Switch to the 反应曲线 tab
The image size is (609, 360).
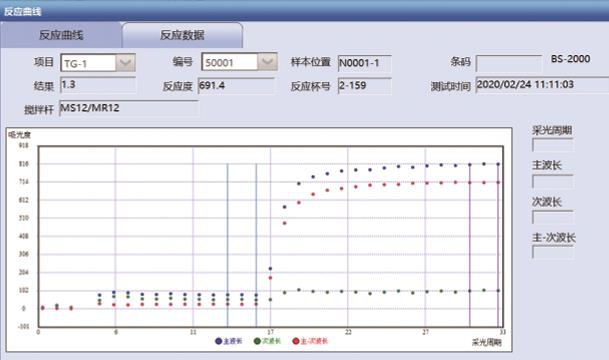pyautogui.click(x=61, y=35)
